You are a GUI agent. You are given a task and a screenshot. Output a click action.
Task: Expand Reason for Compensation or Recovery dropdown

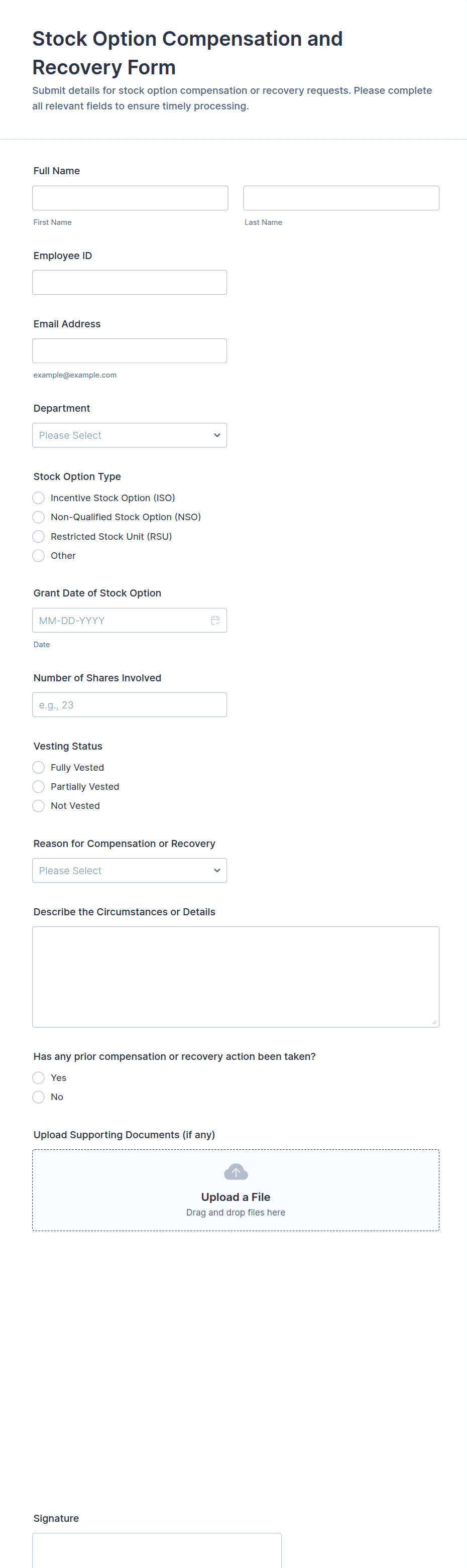(x=130, y=871)
